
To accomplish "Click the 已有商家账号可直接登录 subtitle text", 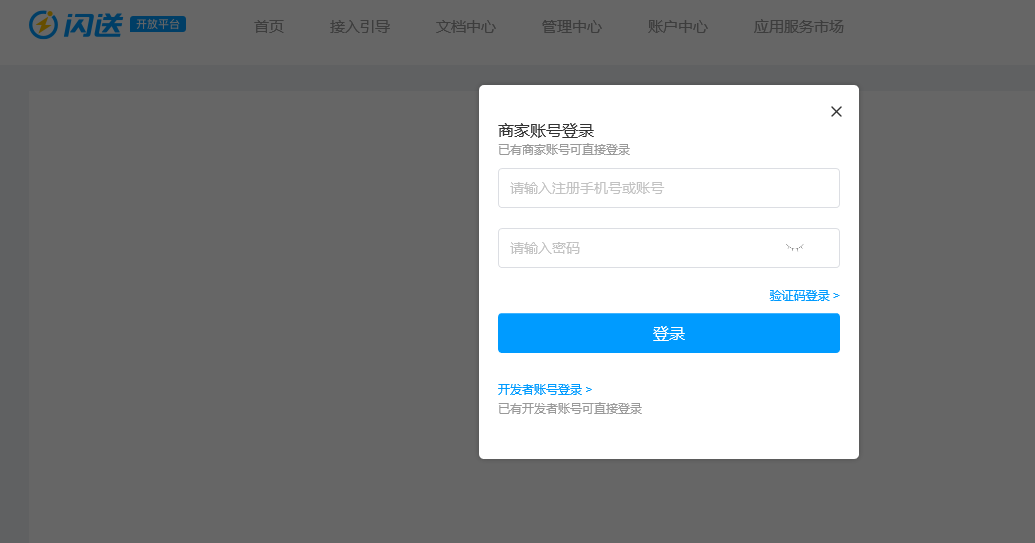I will point(564,150).
